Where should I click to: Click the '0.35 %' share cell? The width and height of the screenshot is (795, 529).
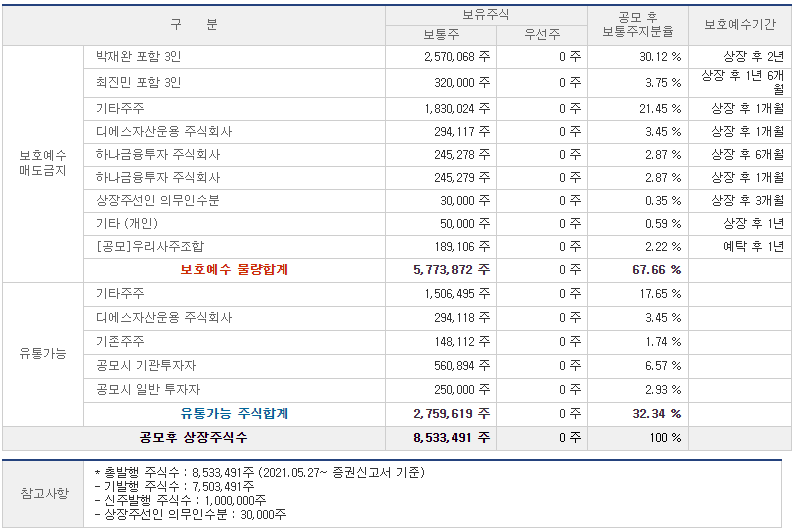click(x=663, y=201)
